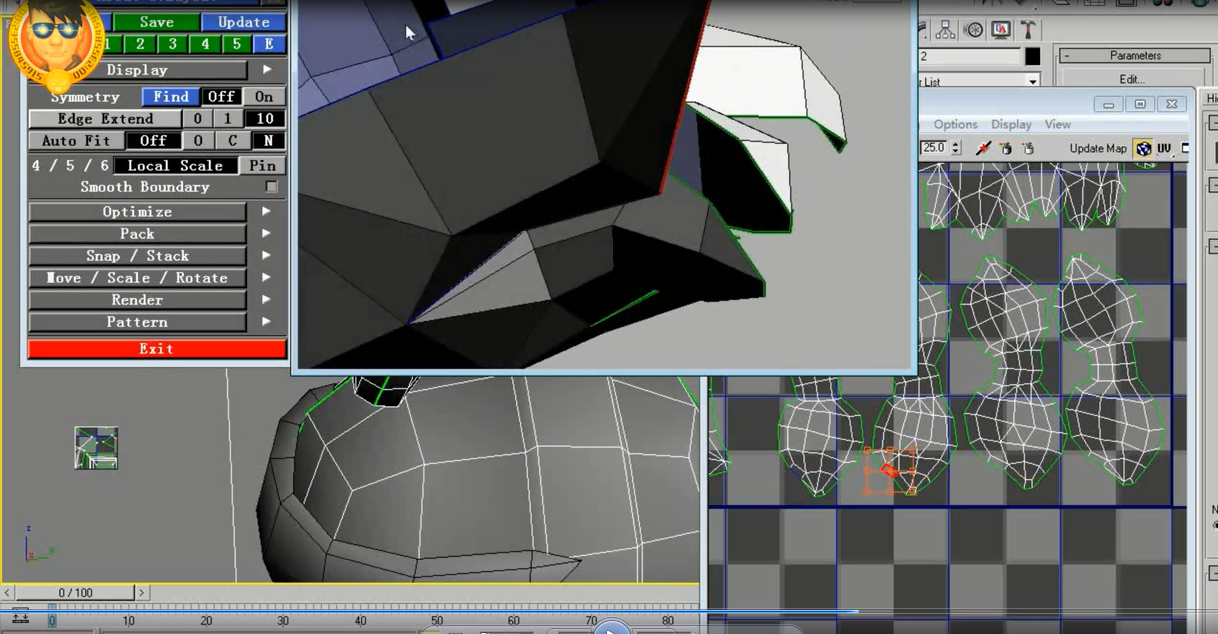Click the second paste-hand icon in UV editor toolbar
The width and height of the screenshot is (1218, 634).
(1027, 148)
